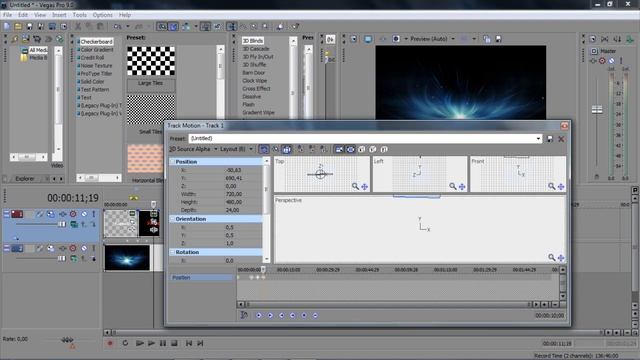Image resolution: width=640 pixels, height=360 pixels.
Task: Click the zoom magnifier in Top view
Action: 356,187
